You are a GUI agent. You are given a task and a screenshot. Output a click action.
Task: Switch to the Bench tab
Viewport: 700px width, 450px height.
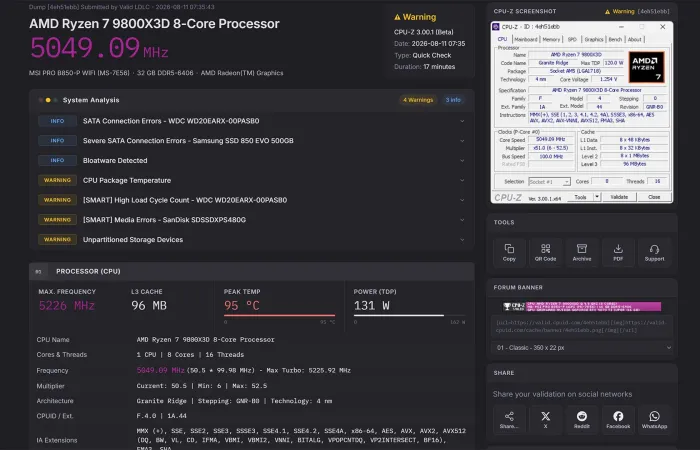coord(615,39)
